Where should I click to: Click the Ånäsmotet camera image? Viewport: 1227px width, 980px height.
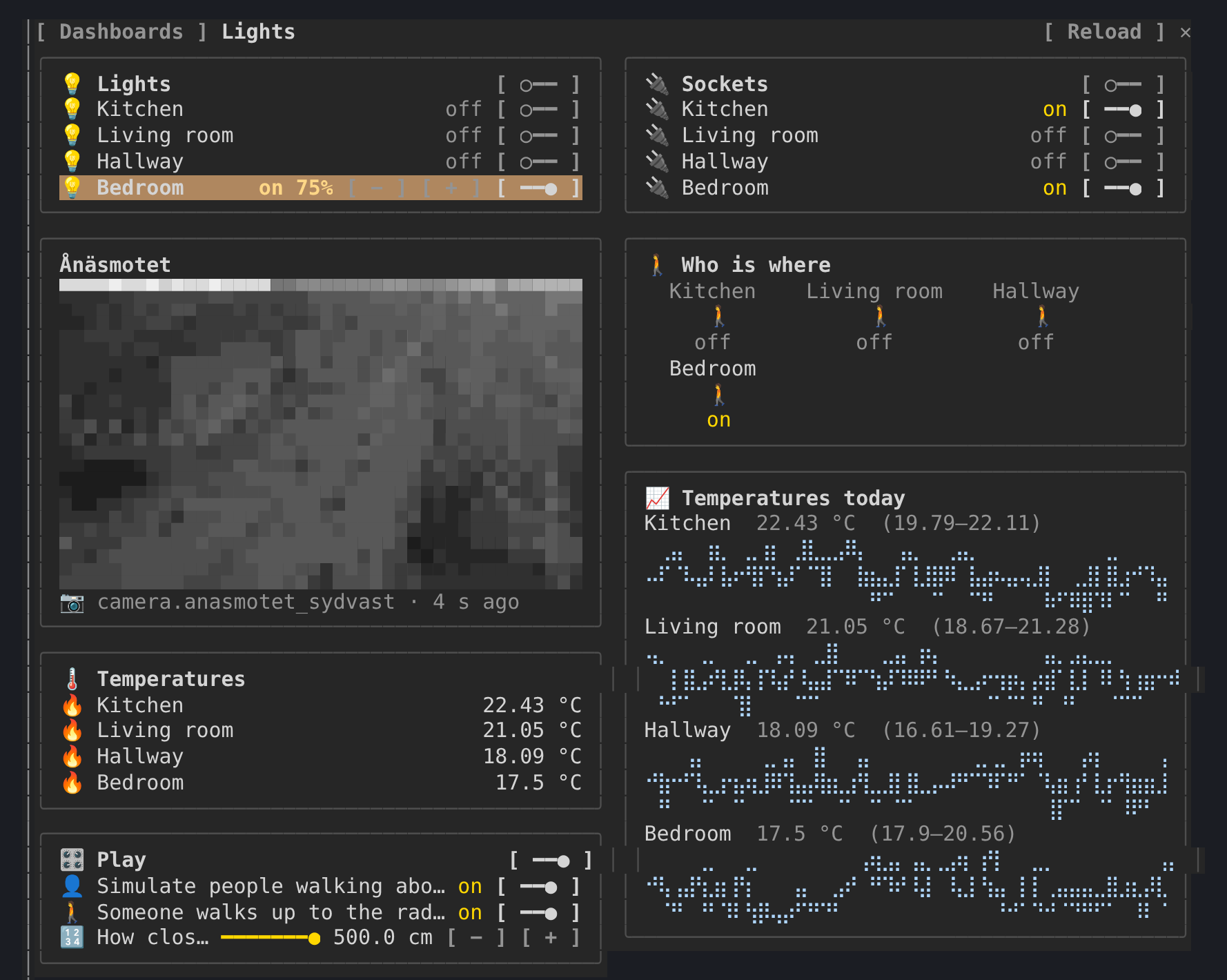[x=321, y=434]
